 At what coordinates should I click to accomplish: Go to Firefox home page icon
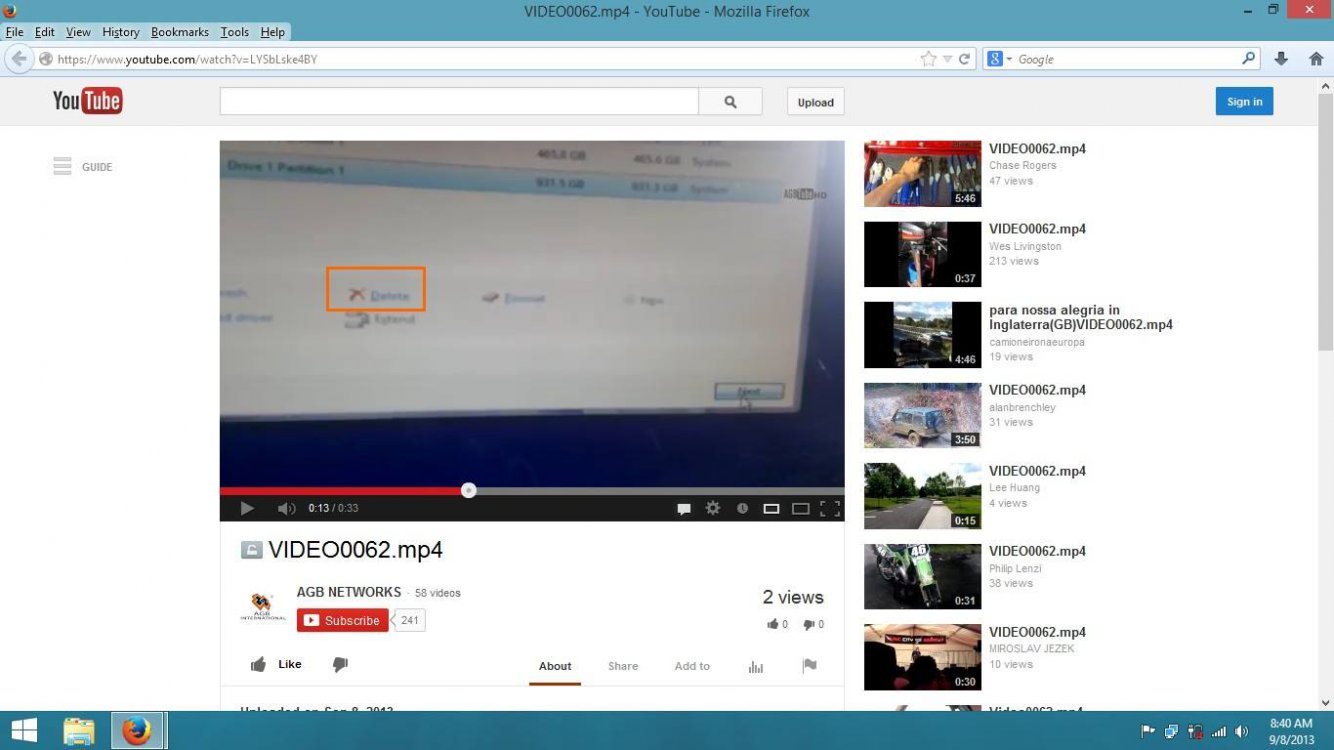(1316, 59)
